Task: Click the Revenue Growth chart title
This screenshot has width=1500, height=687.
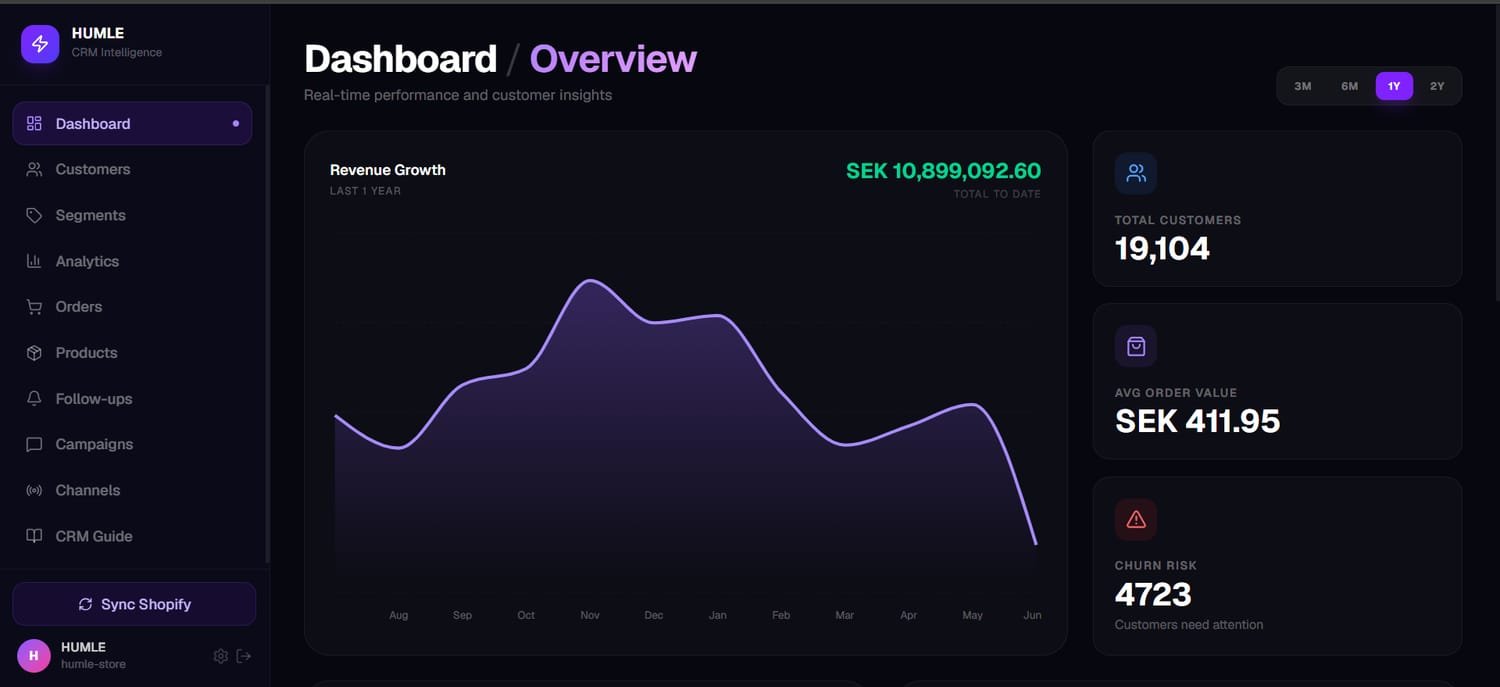Action: point(388,170)
